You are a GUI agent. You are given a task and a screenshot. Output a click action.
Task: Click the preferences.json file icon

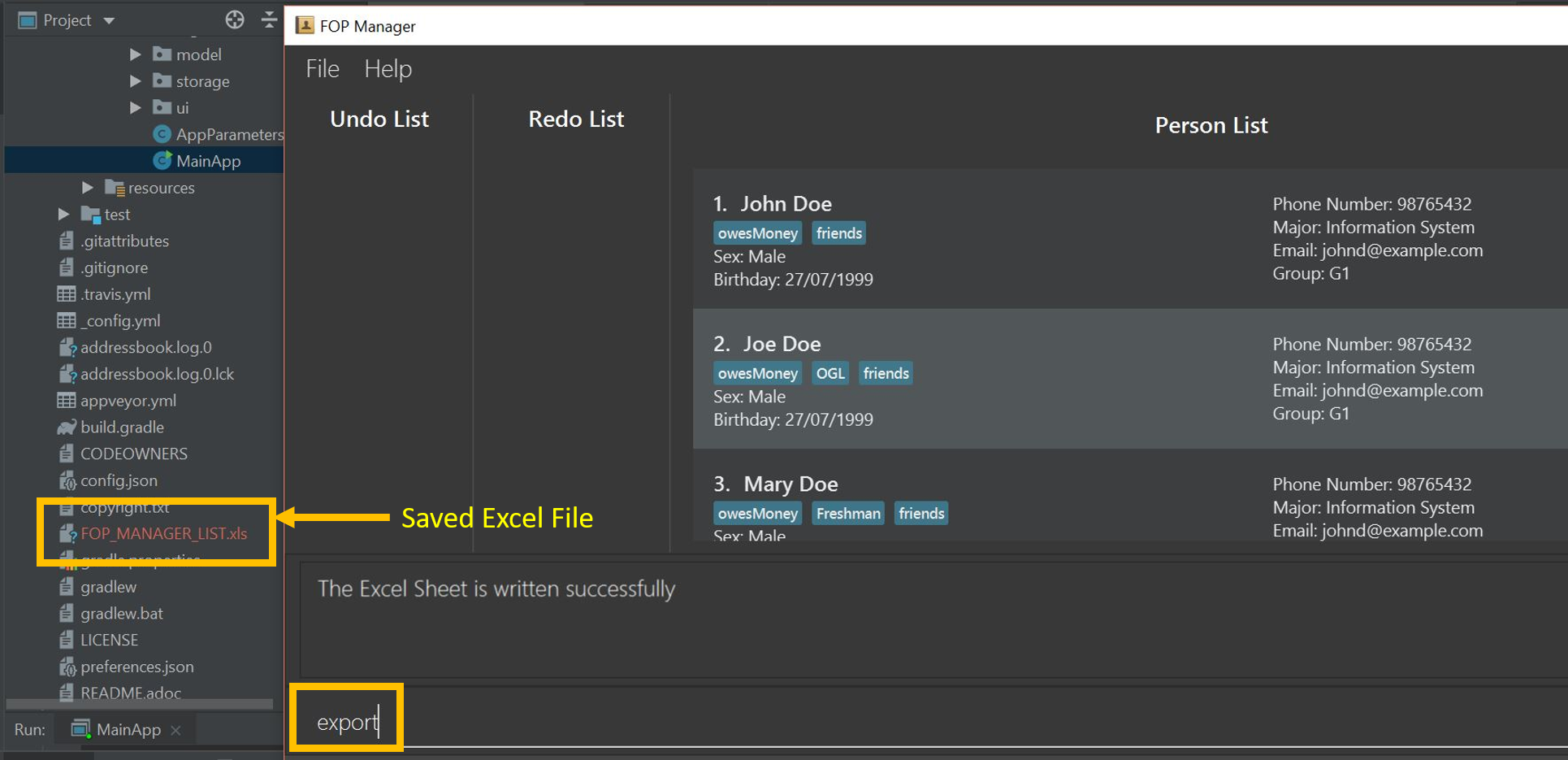[67, 667]
